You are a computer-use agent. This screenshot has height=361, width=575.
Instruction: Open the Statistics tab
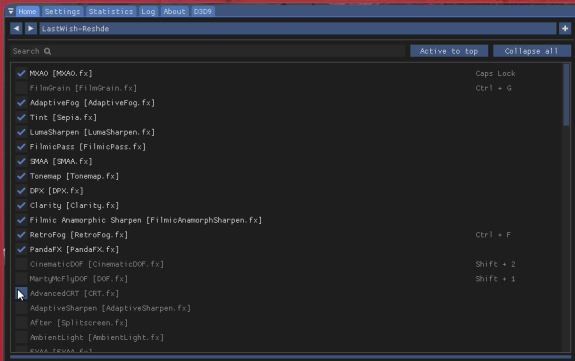(x=111, y=11)
